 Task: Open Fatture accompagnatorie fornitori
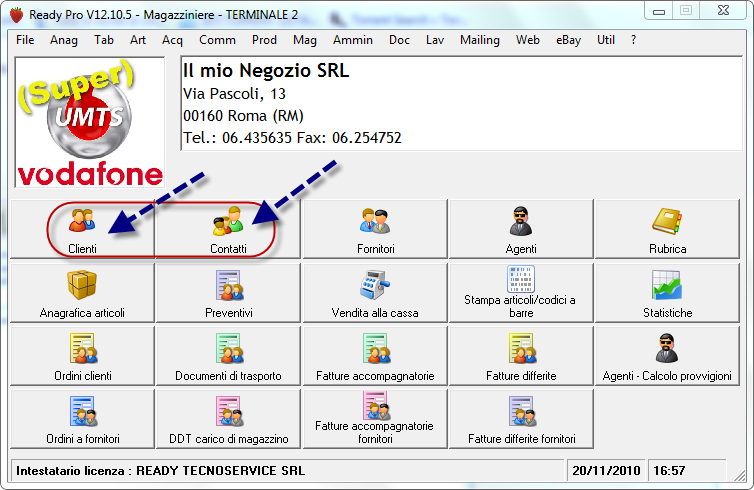375,419
